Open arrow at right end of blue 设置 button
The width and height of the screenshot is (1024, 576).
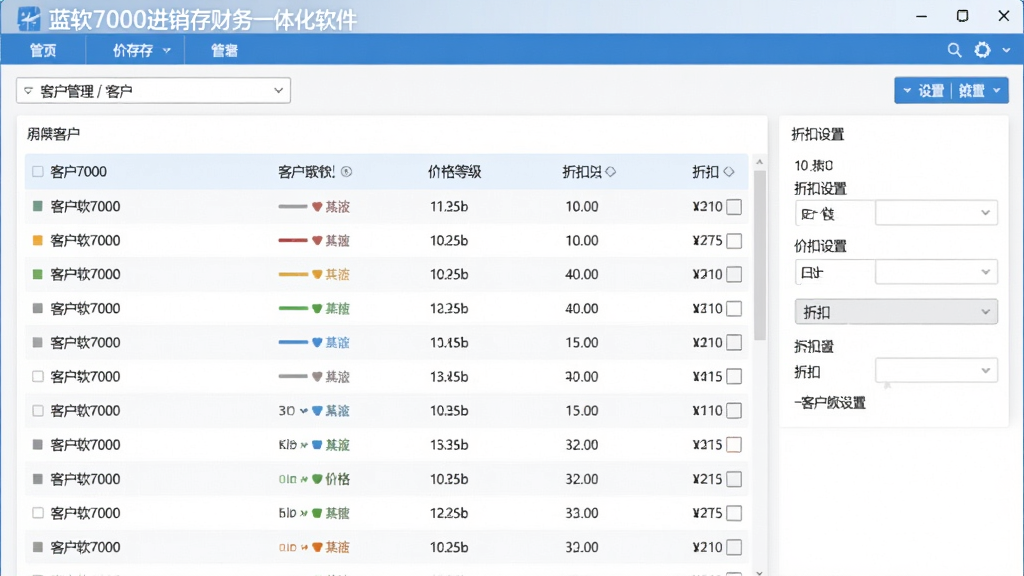pos(997,91)
